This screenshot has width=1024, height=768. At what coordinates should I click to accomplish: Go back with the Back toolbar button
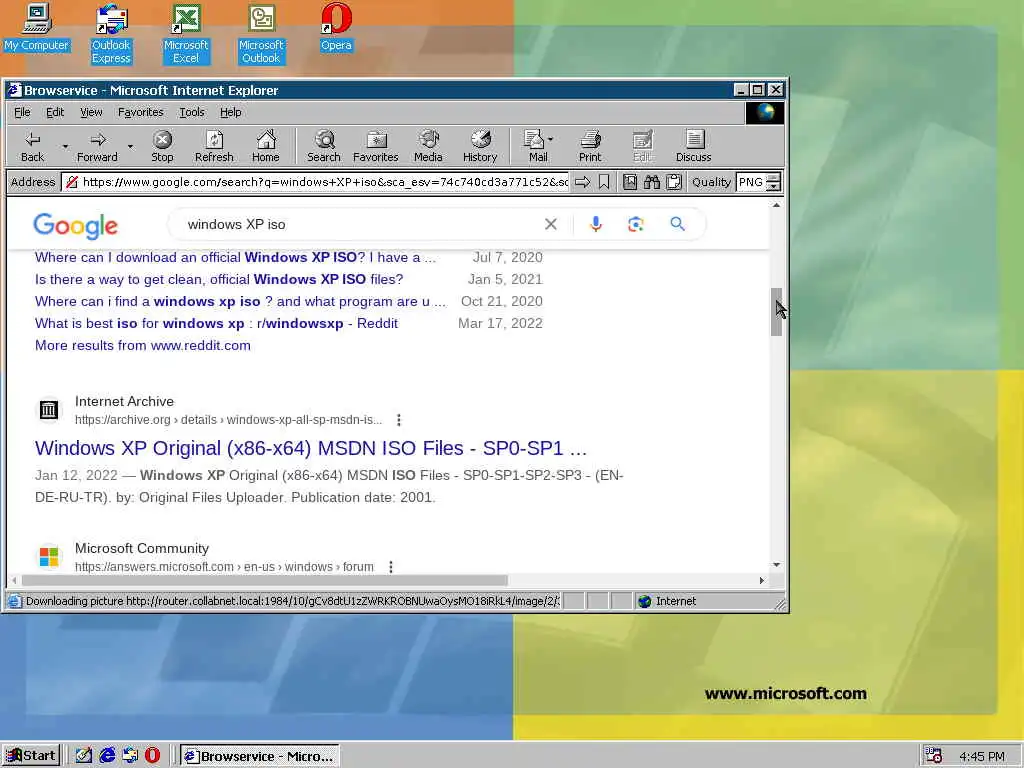coord(32,146)
